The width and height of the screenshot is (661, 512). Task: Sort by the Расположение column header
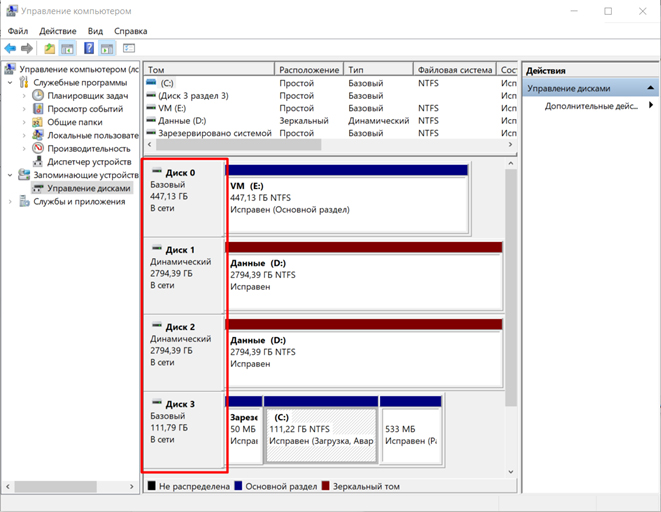tap(309, 70)
